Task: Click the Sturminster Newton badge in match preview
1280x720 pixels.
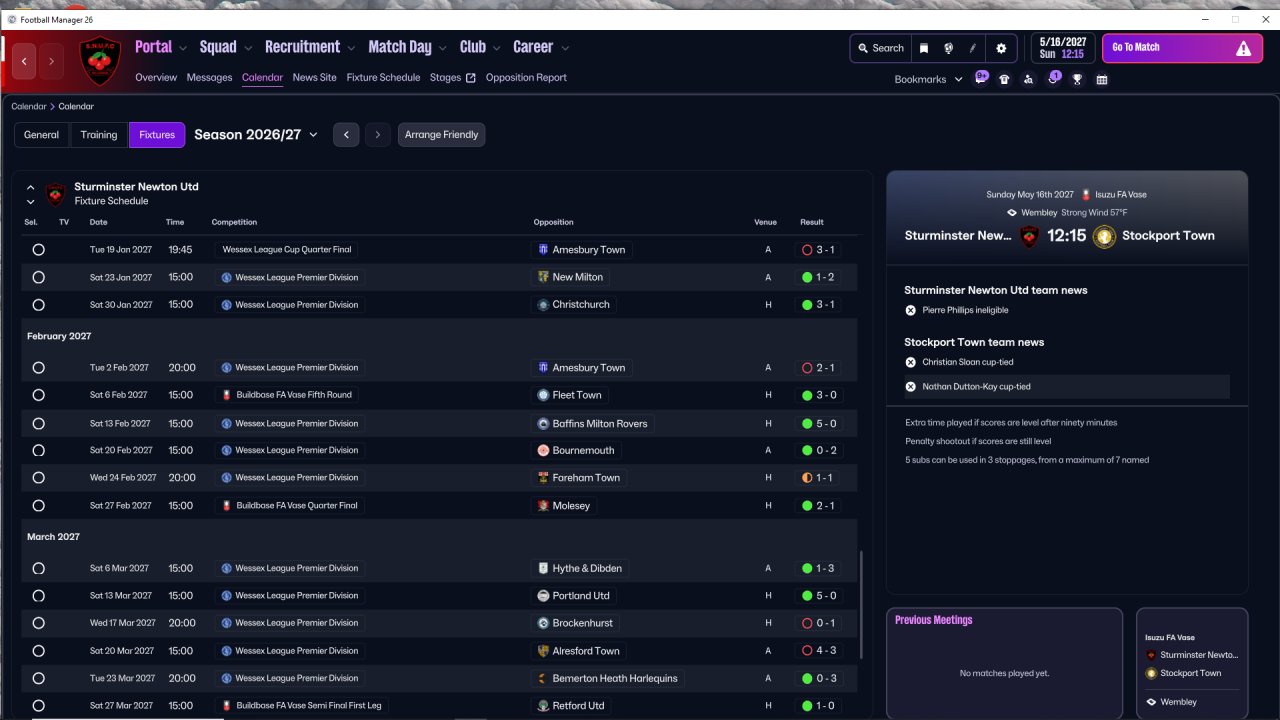Action: coord(1029,236)
